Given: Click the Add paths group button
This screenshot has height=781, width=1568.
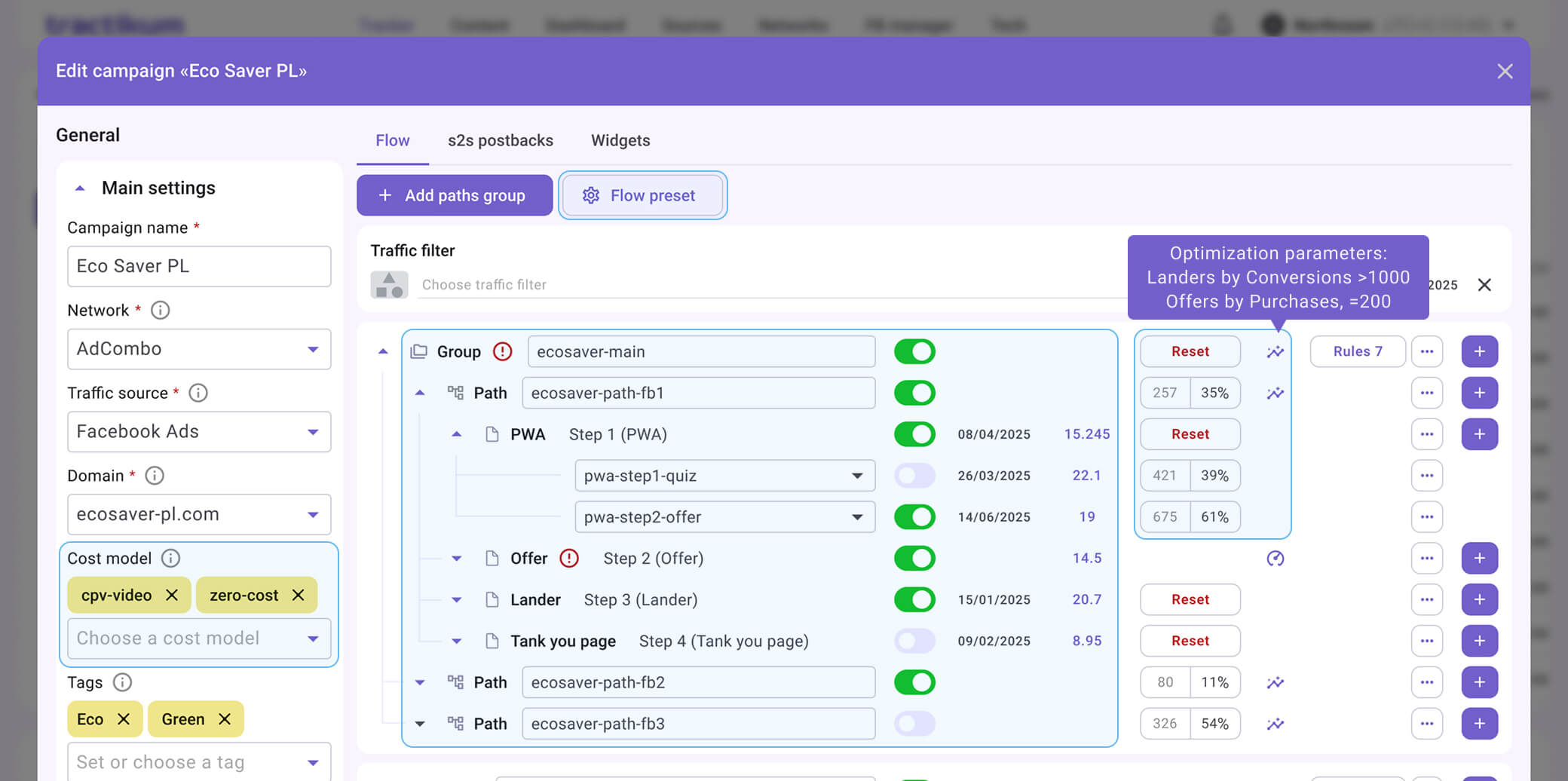Looking at the screenshot, I should click(x=454, y=195).
